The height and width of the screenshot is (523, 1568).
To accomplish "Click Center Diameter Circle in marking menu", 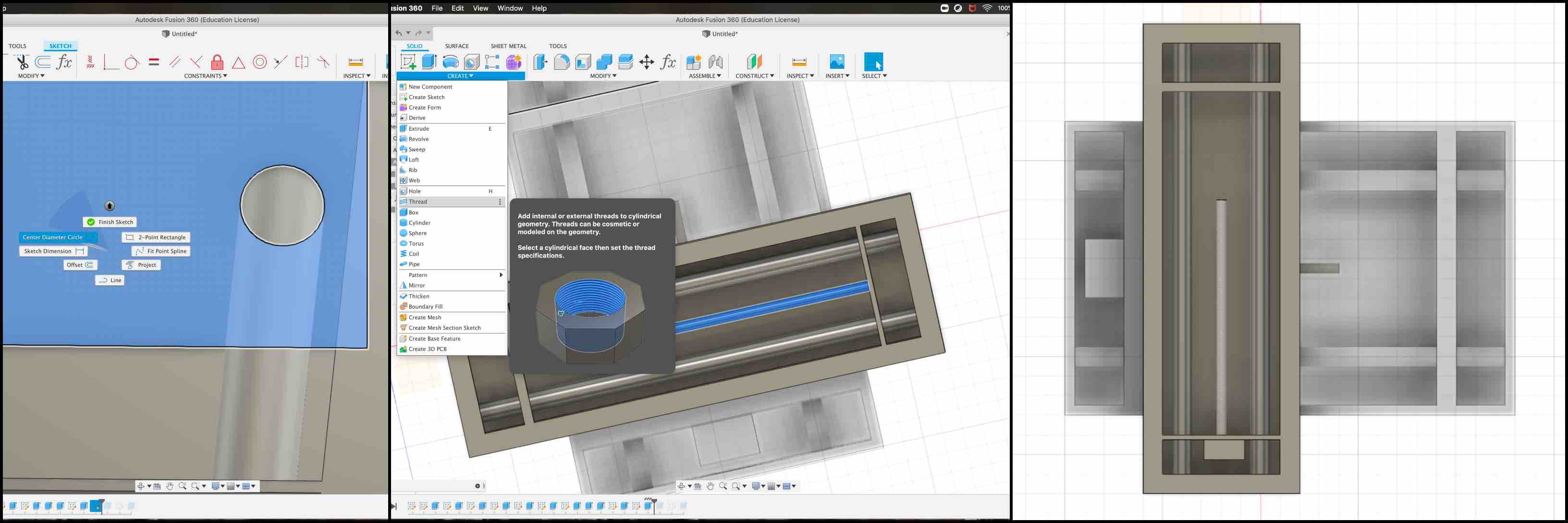I will [58, 237].
